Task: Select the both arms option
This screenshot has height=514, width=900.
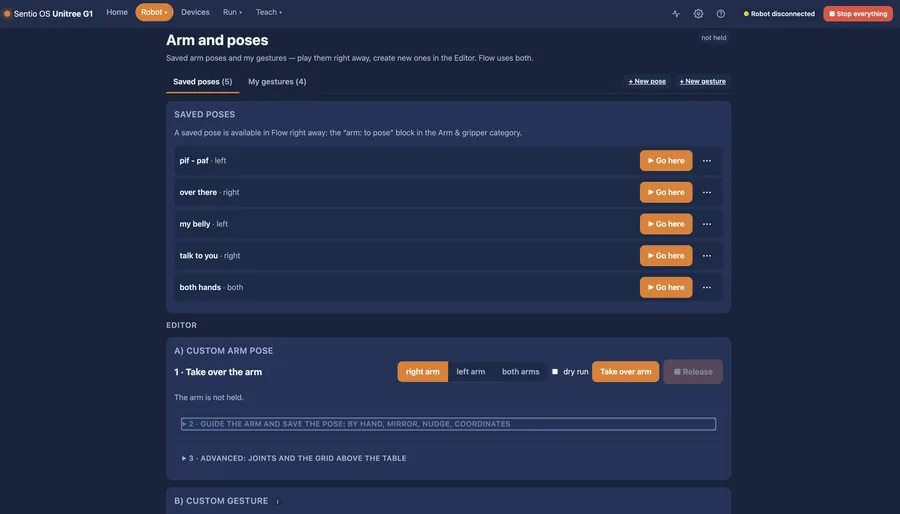Action: [521, 372]
